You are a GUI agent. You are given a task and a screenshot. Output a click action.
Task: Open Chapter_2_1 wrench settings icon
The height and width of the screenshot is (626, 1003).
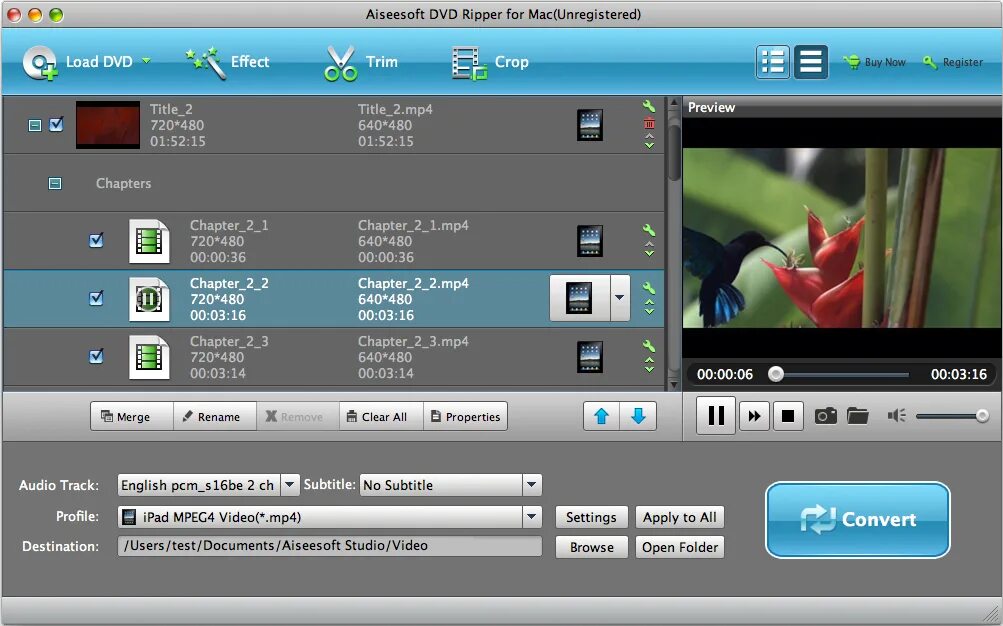point(649,230)
